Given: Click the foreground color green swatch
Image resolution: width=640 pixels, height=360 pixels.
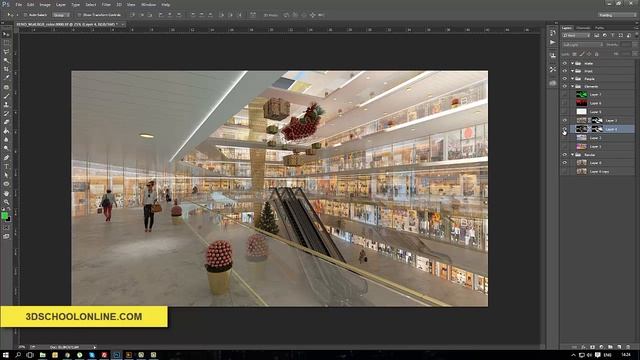Looking at the screenshot, I should tap(4, 216).
